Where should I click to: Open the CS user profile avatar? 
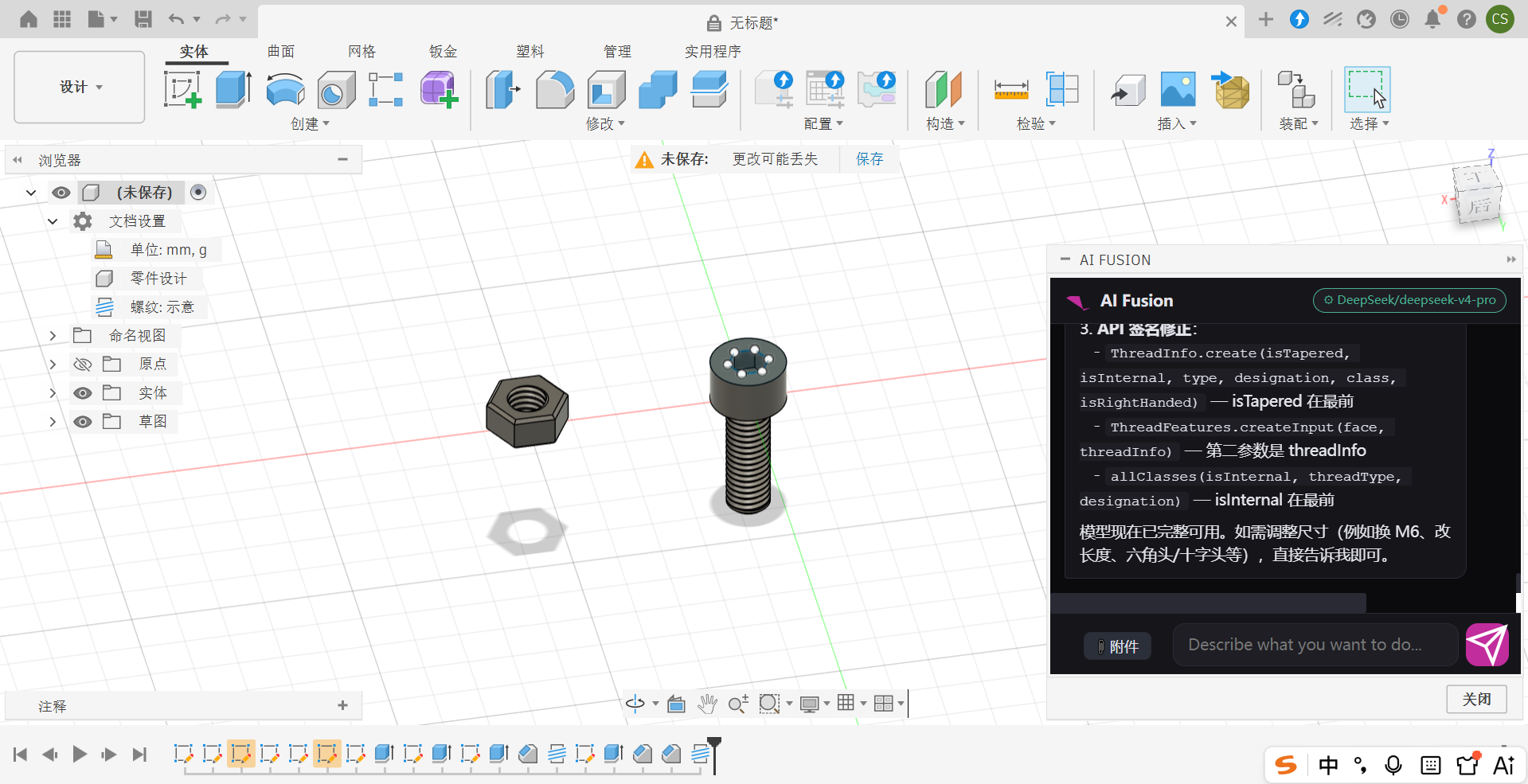pos(1500,19)
